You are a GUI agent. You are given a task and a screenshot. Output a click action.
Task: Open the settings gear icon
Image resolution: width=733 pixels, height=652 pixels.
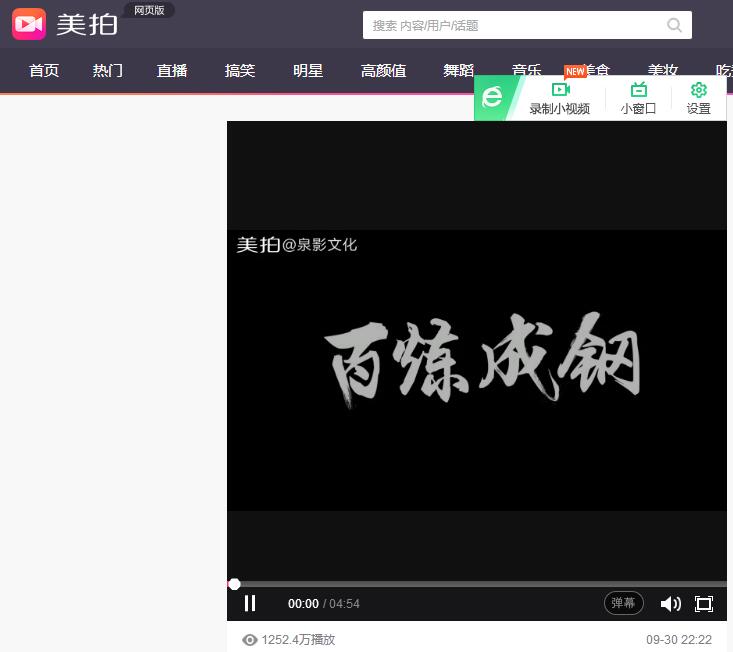click(x=698, y=90)
